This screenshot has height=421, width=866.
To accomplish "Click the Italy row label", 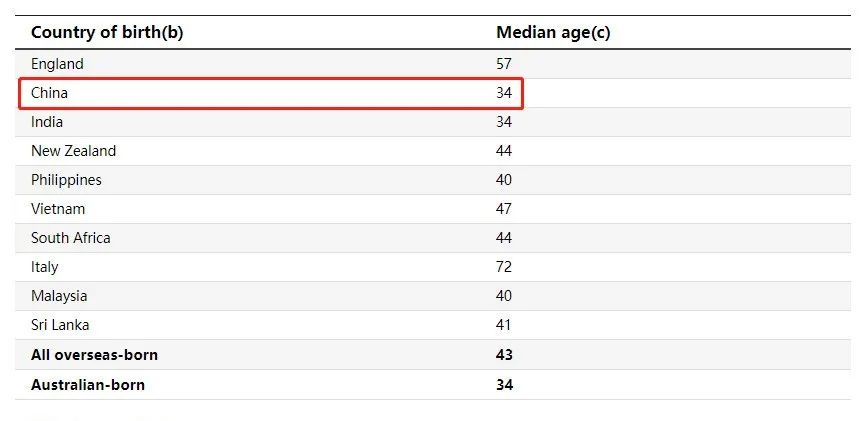I will [45, 267].
